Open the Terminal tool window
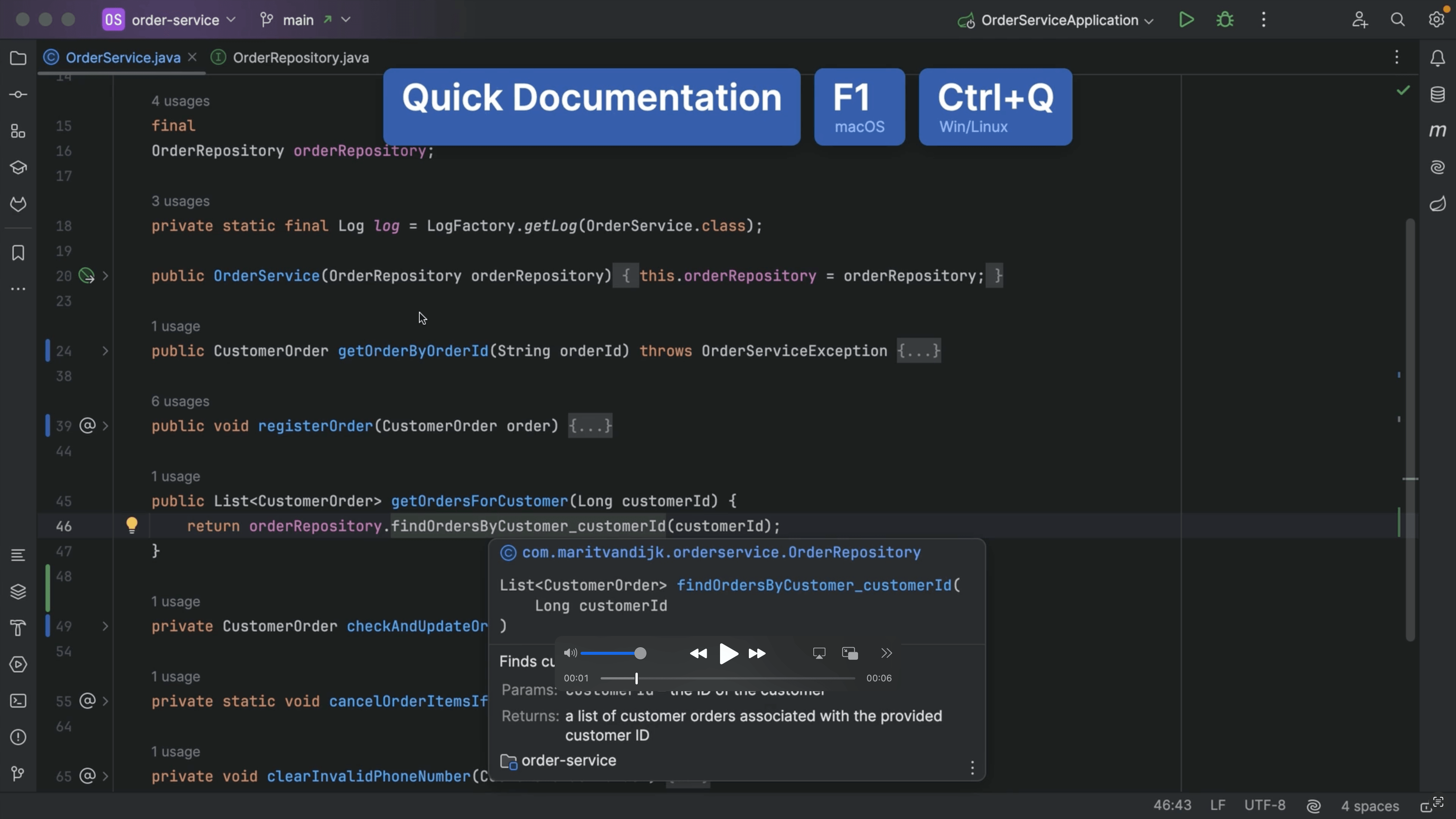 (x=18, y=701)
